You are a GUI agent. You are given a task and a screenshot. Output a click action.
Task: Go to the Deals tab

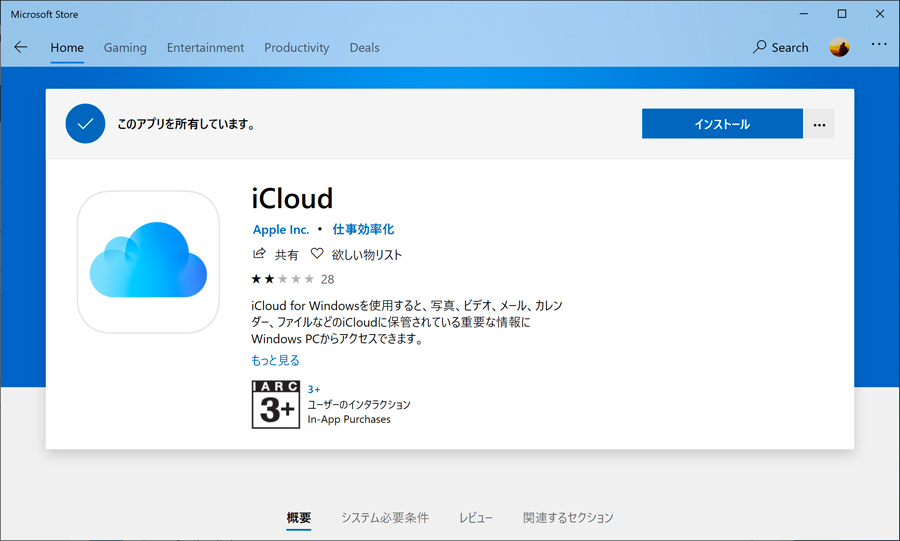[x=364, y=47]
